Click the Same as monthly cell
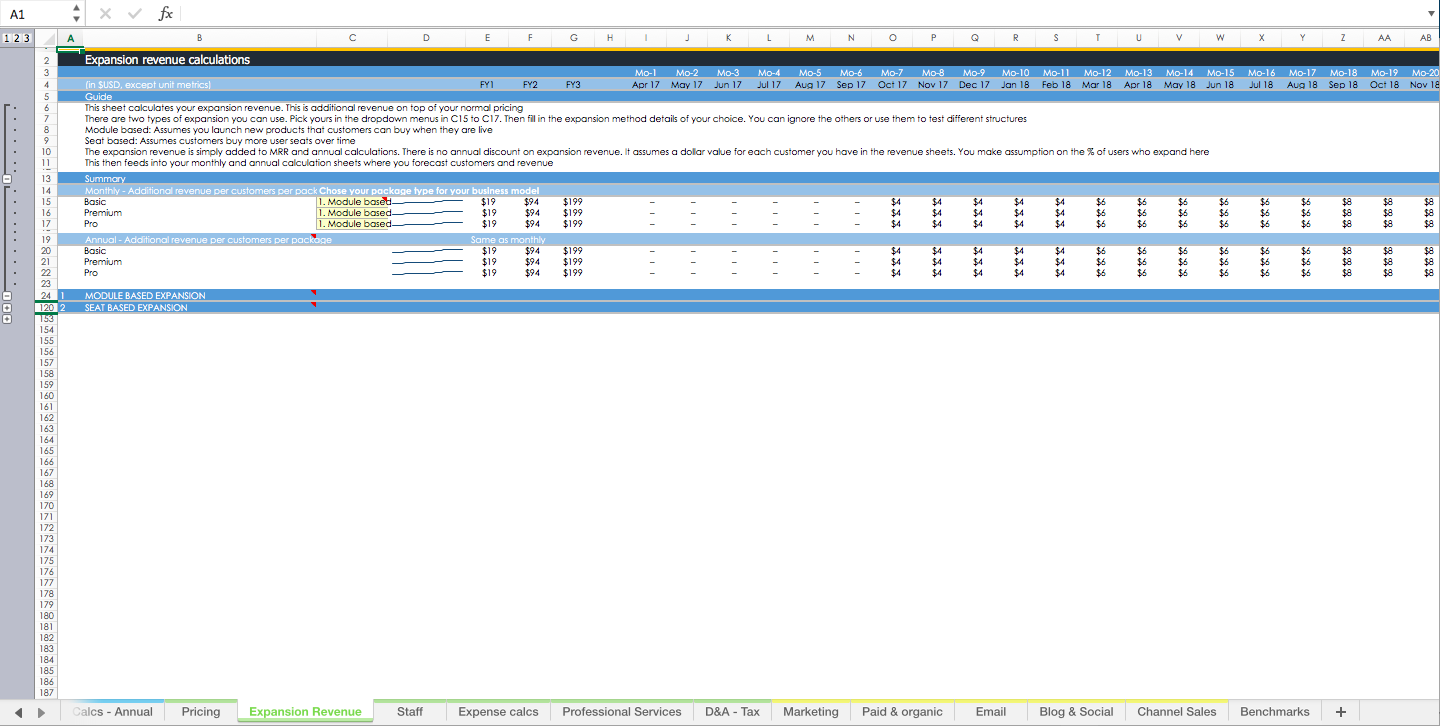Image resolution: width=1440 pixels, height=726 pixels. click(508, 240)
